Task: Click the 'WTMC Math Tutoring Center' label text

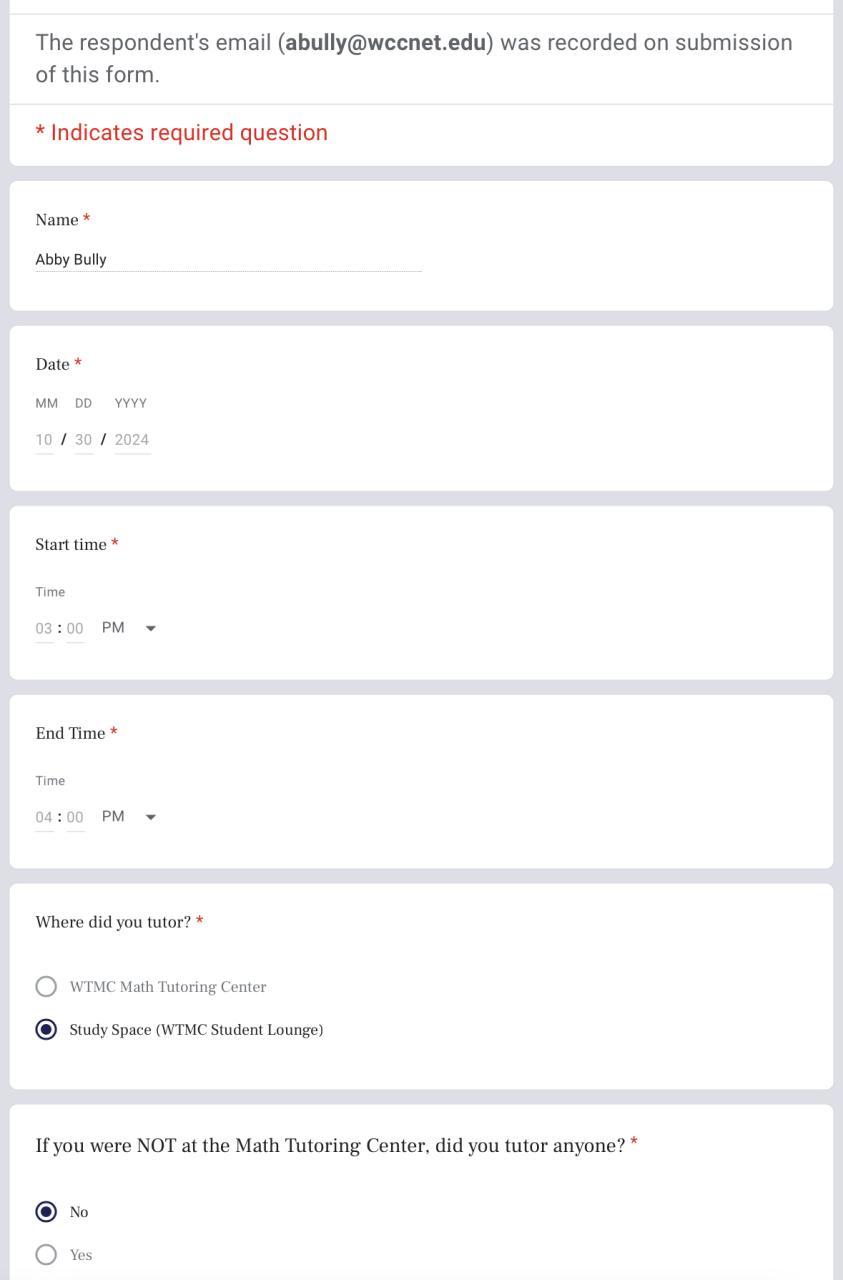Action: point(168,987)
